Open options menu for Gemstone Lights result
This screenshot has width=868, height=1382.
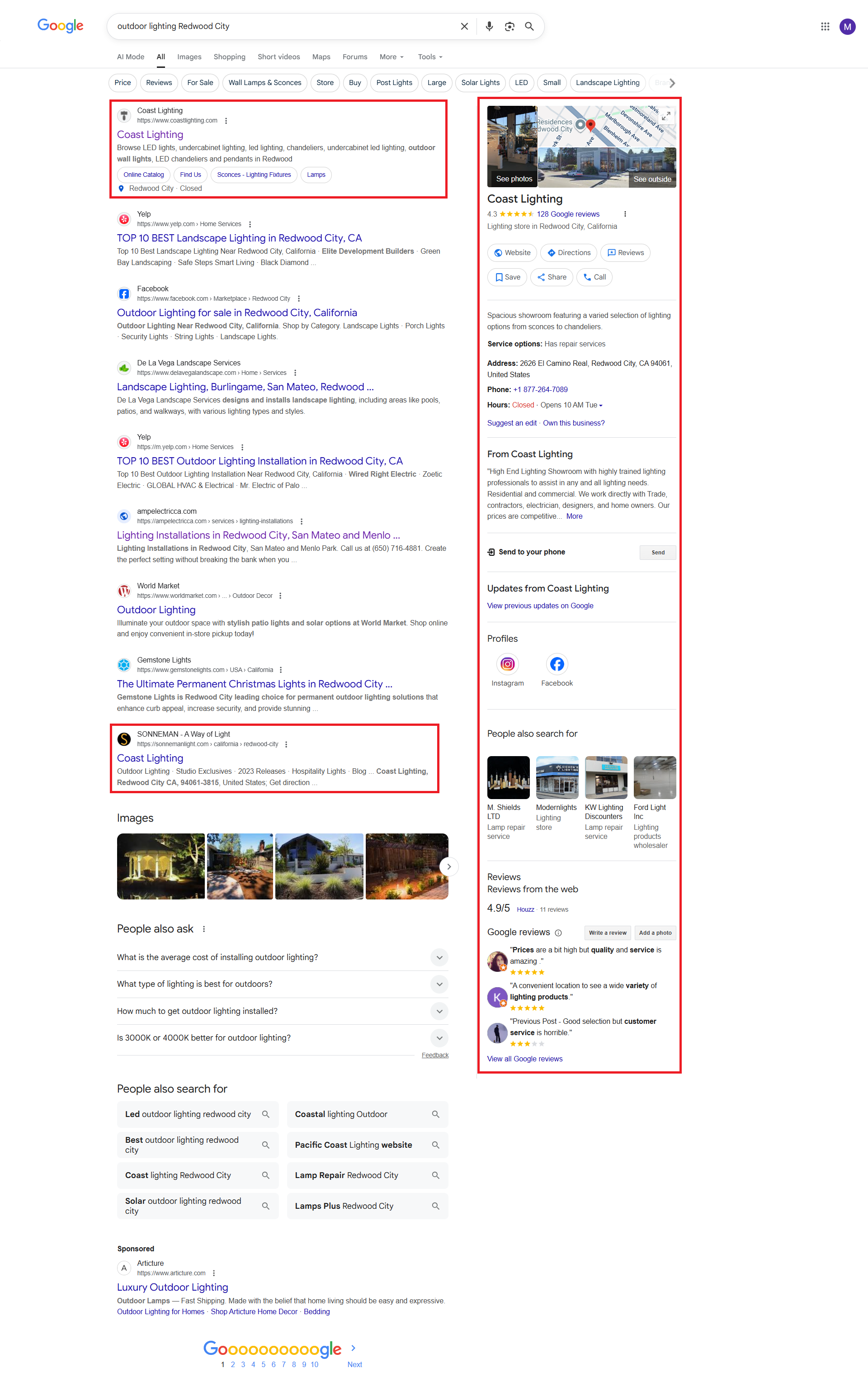[x=281, y=670]
